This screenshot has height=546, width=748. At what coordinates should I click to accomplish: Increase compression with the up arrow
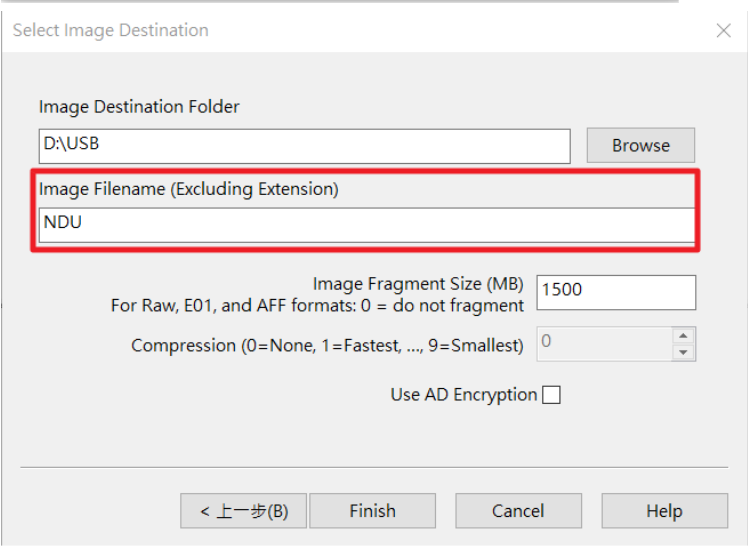(684, 336)
